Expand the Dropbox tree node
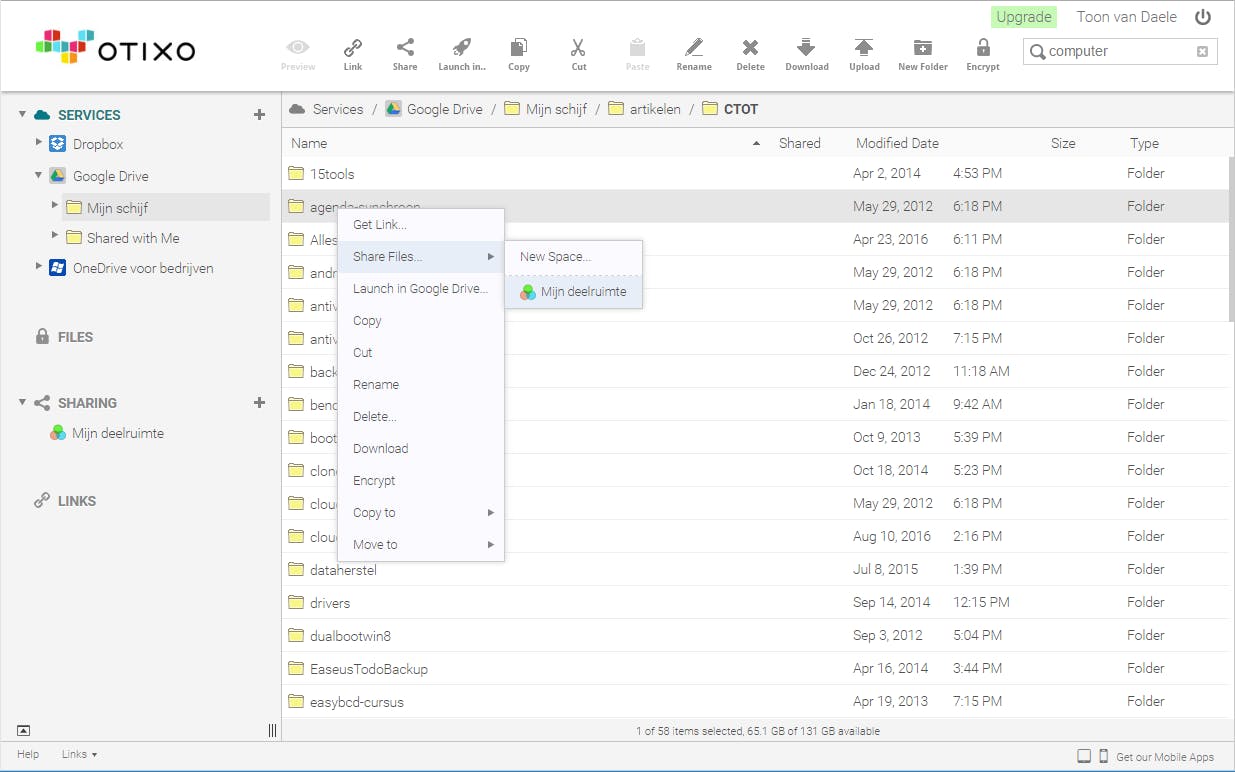The width and height of the screenshot is (1235, 772). (39, 143)
